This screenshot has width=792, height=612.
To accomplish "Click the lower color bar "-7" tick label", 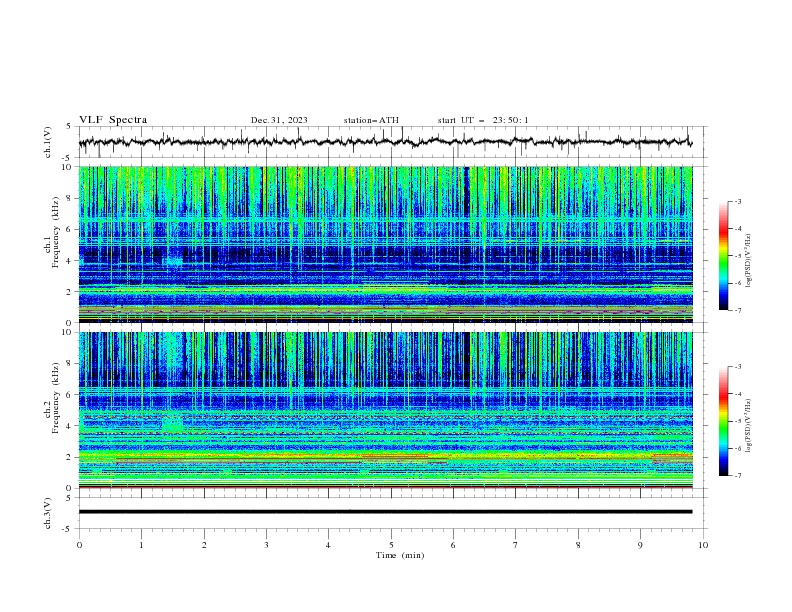I will tap(737, 475).
